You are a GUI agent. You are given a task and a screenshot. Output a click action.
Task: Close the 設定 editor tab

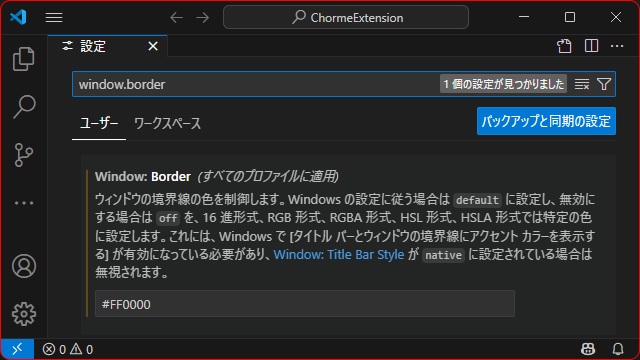coord(153,46)
